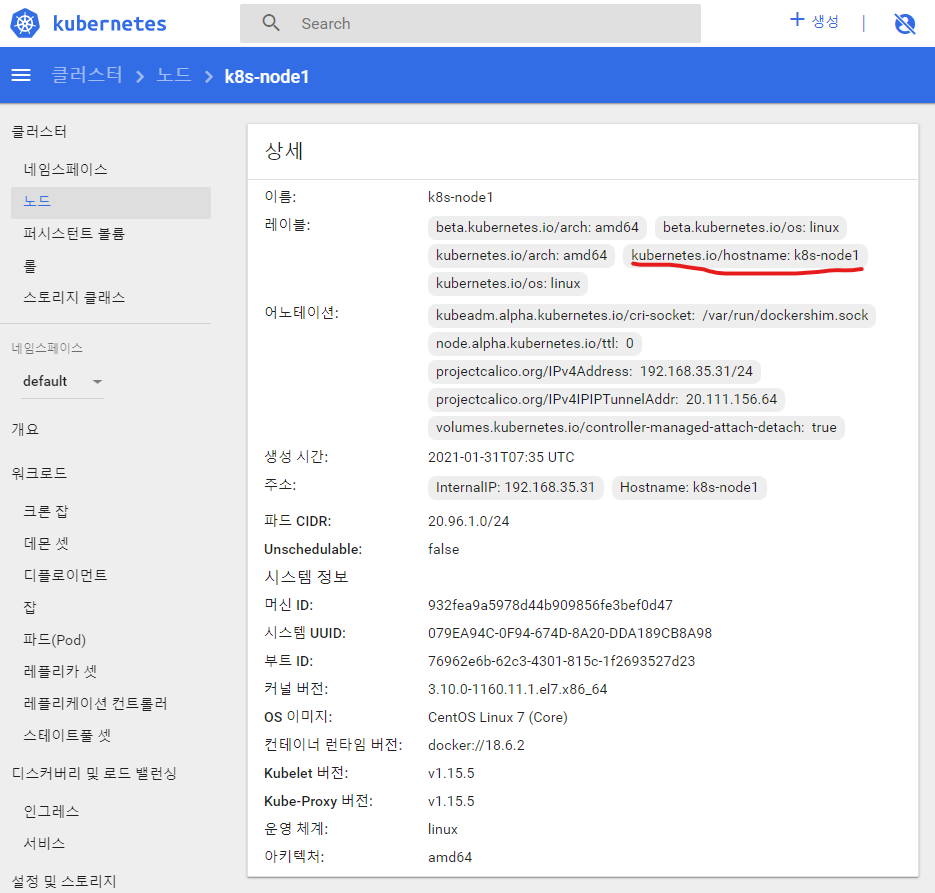The image size is (935, 893).
Task: Click label chip kubernetes.io/os: linux
Action: [x=508, y=284]
